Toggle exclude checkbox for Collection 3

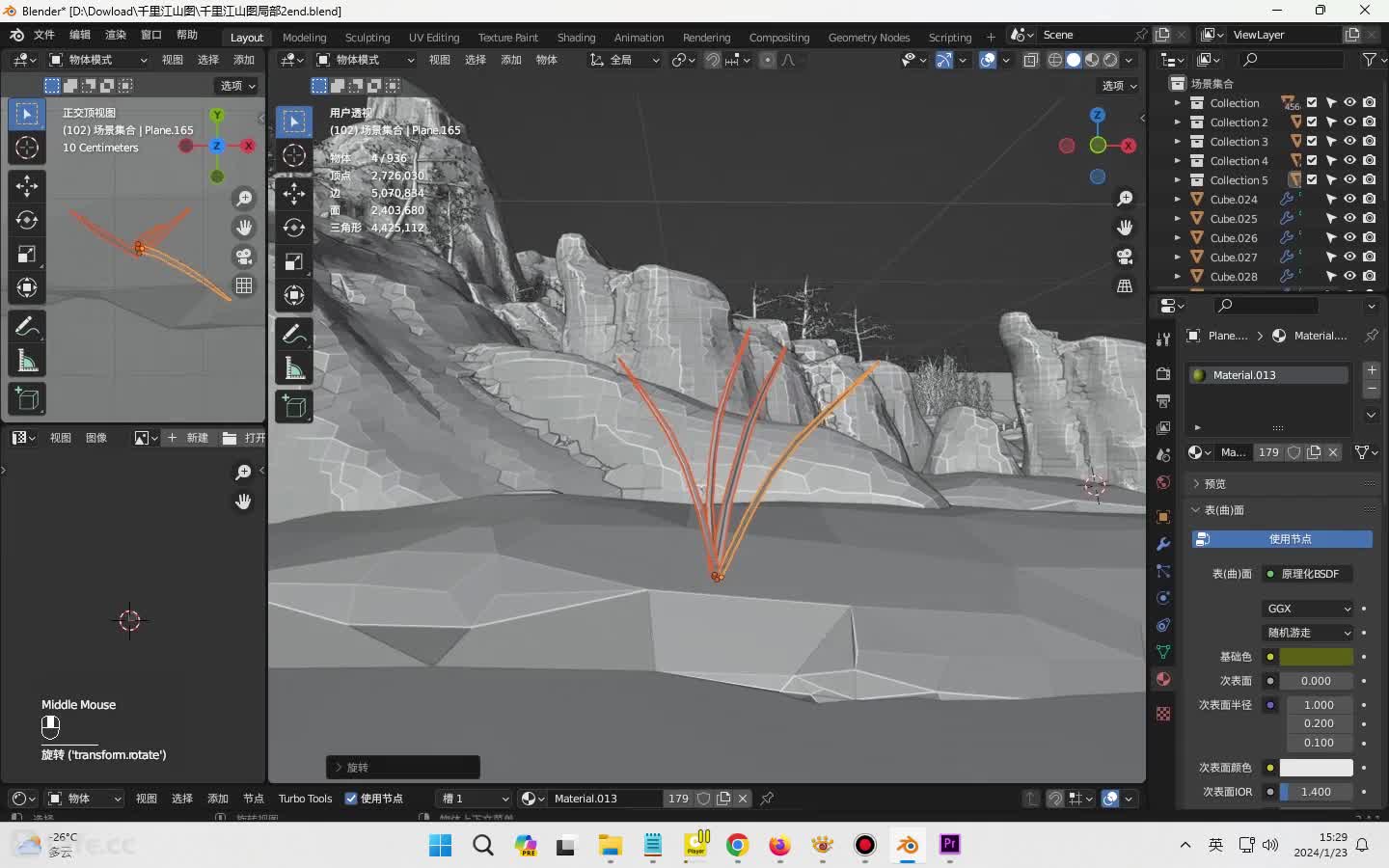[x=1312, y=142]
